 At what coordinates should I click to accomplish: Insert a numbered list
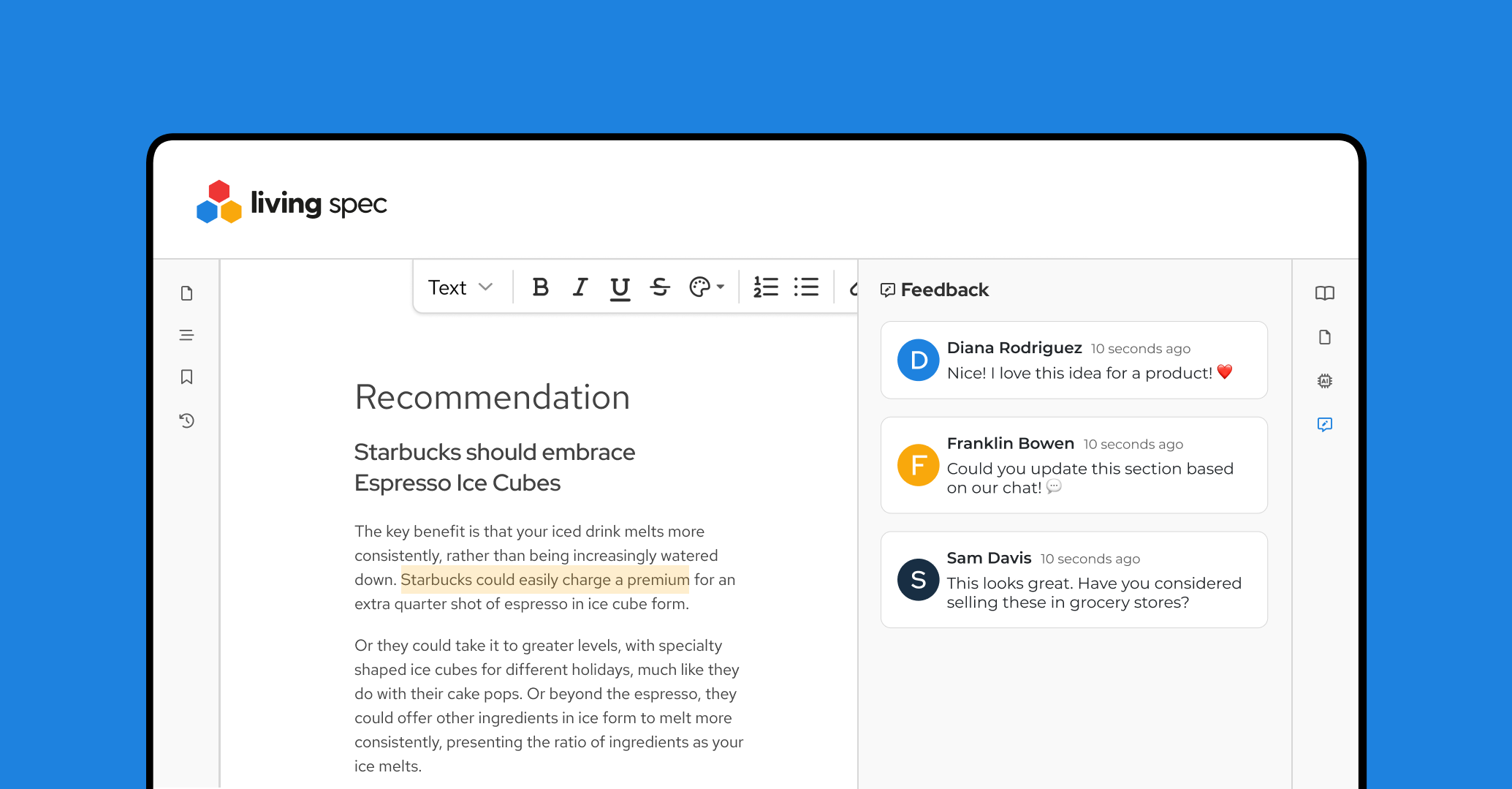click(765, 287)
